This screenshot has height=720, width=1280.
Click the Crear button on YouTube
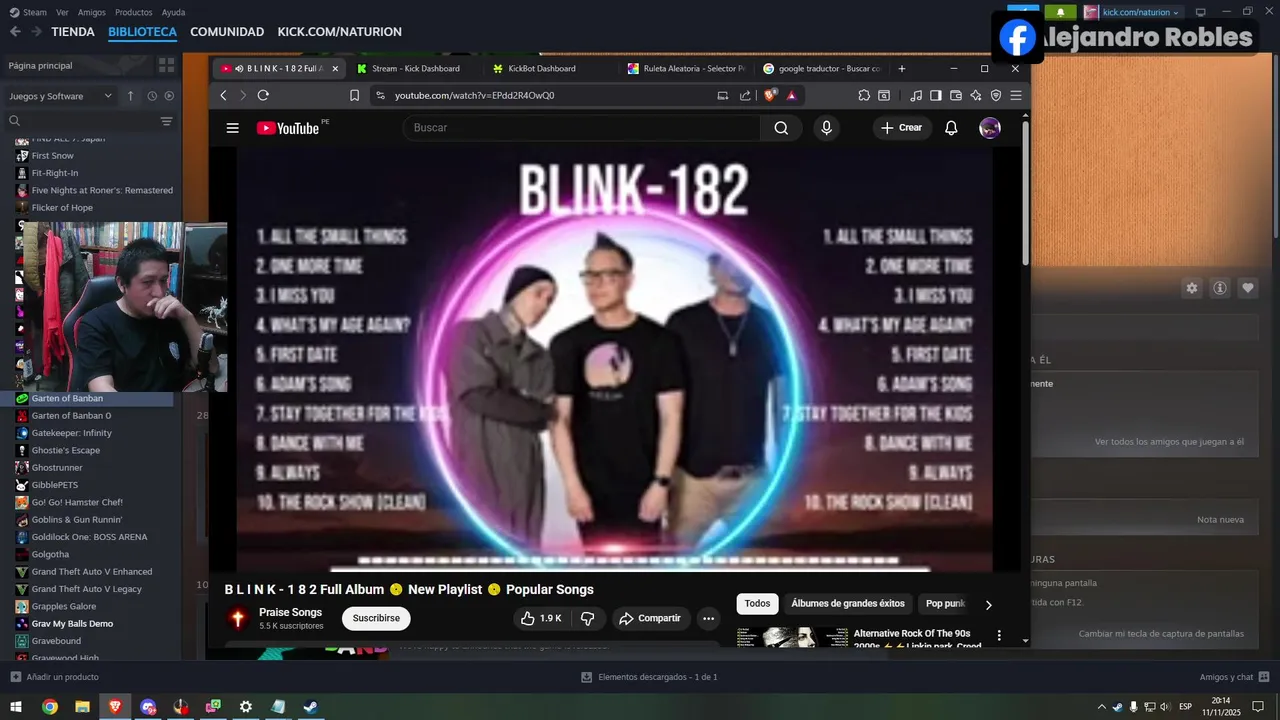901,128
